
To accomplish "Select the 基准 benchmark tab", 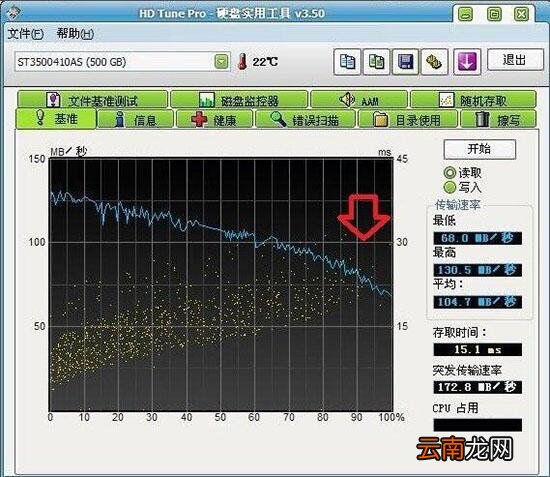I will pyautogui.click(x=56, y=119).
